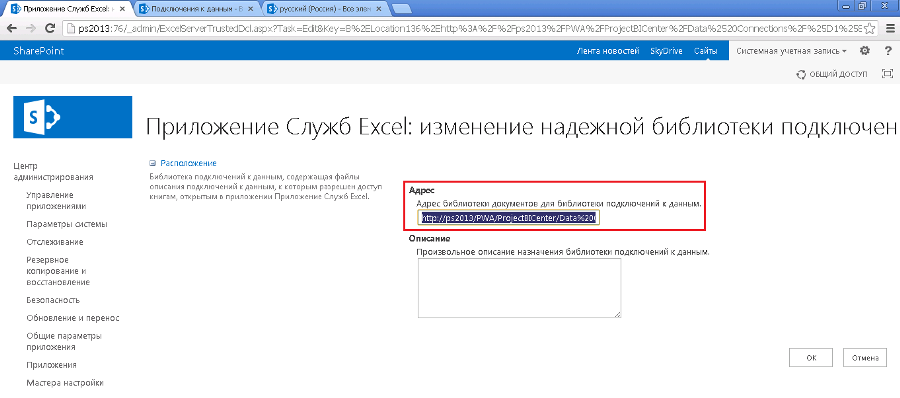This screenshot has width=900, height=398.
Task: Collapse the Расположение section
Action: pos(152,163)
